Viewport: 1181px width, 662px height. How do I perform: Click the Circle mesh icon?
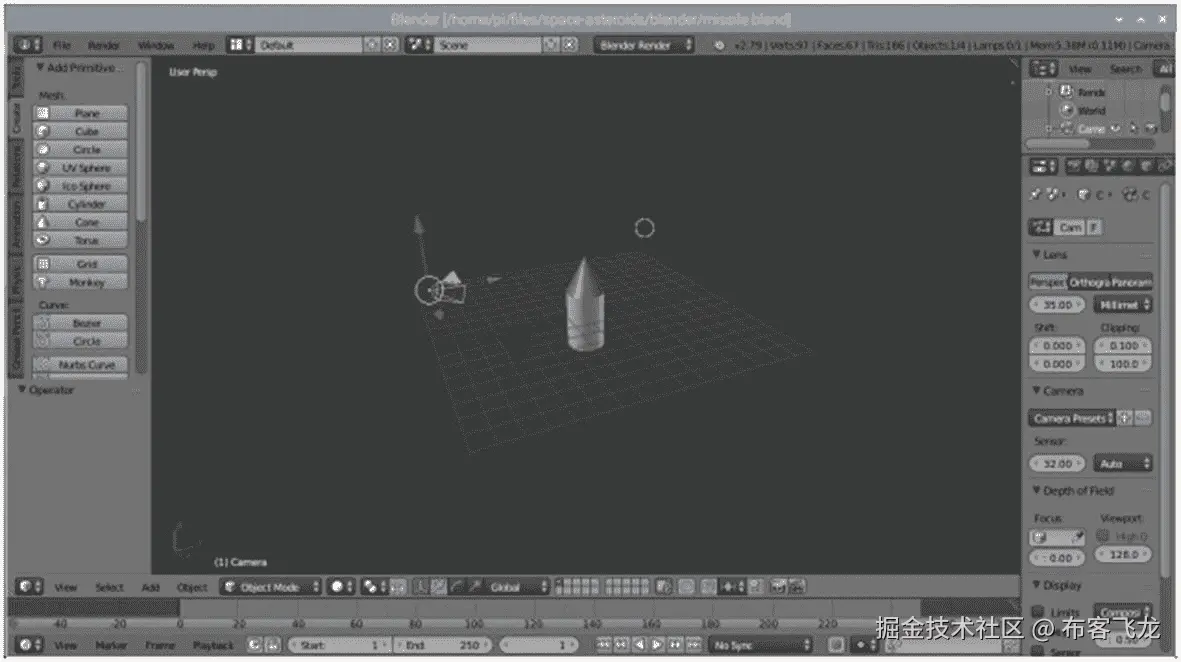pyautogui.click(x=43, y=149)
